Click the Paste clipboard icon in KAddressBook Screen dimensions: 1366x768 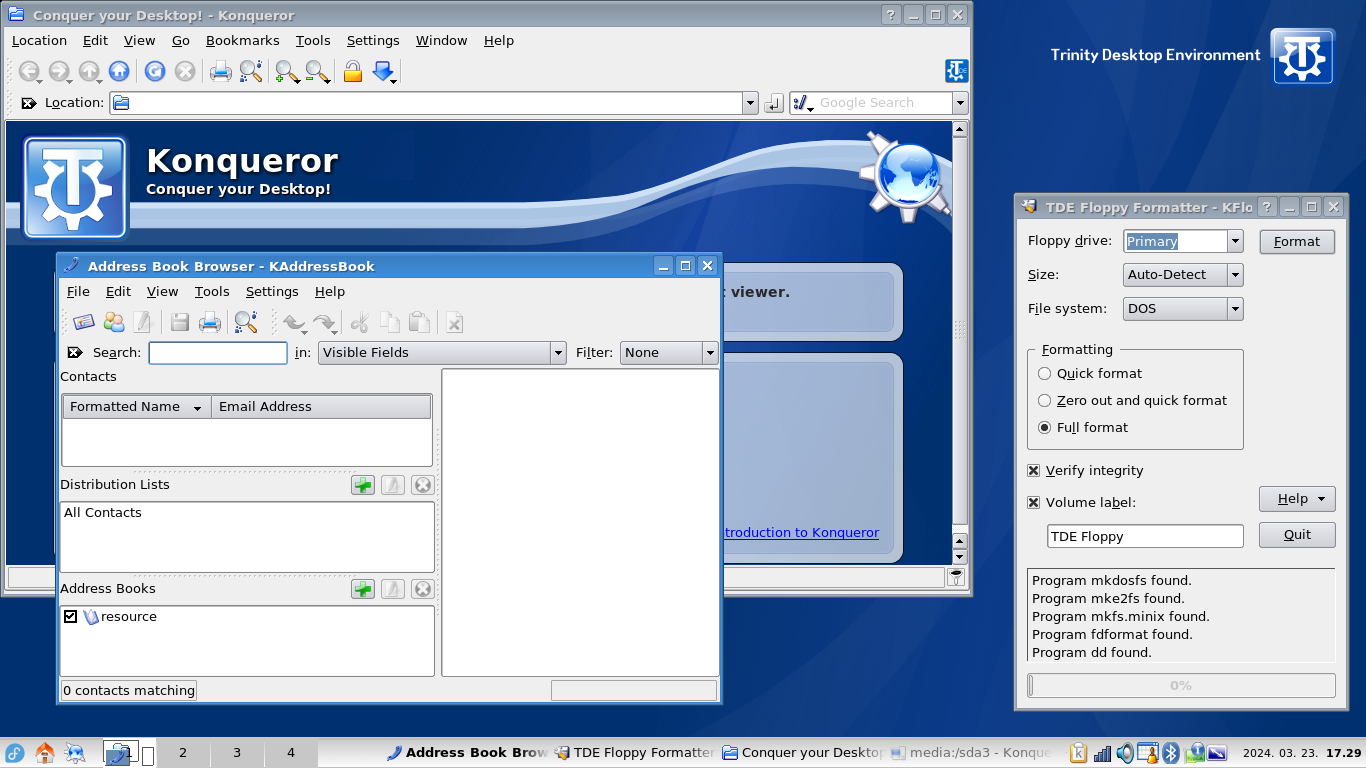(420, 322)
